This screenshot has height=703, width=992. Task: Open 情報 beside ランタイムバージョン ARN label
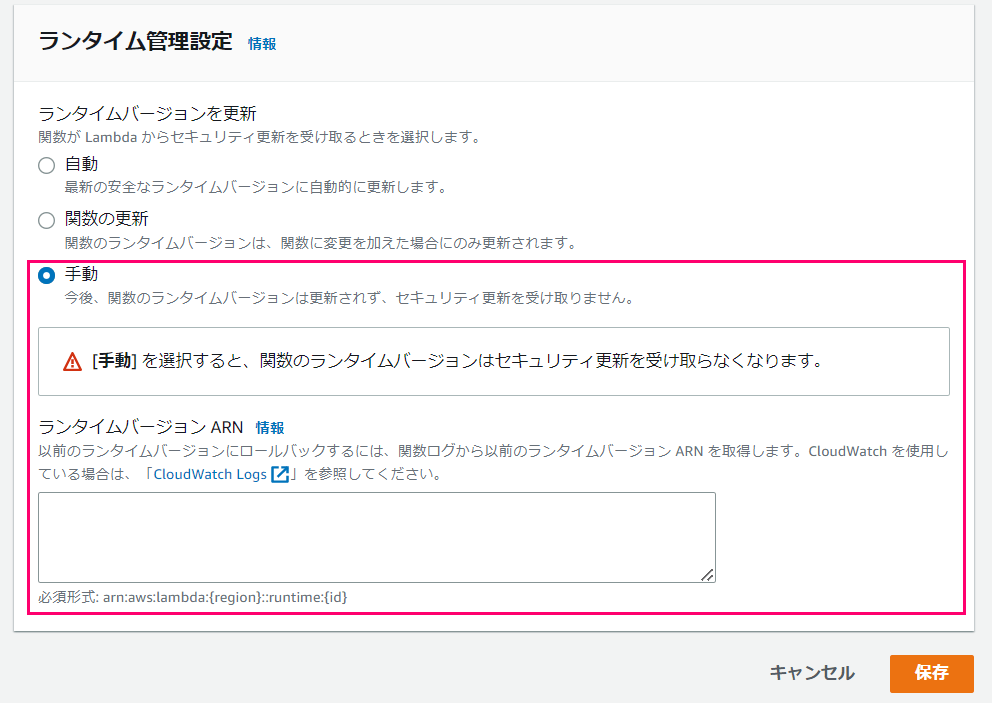tap(271, 427)
